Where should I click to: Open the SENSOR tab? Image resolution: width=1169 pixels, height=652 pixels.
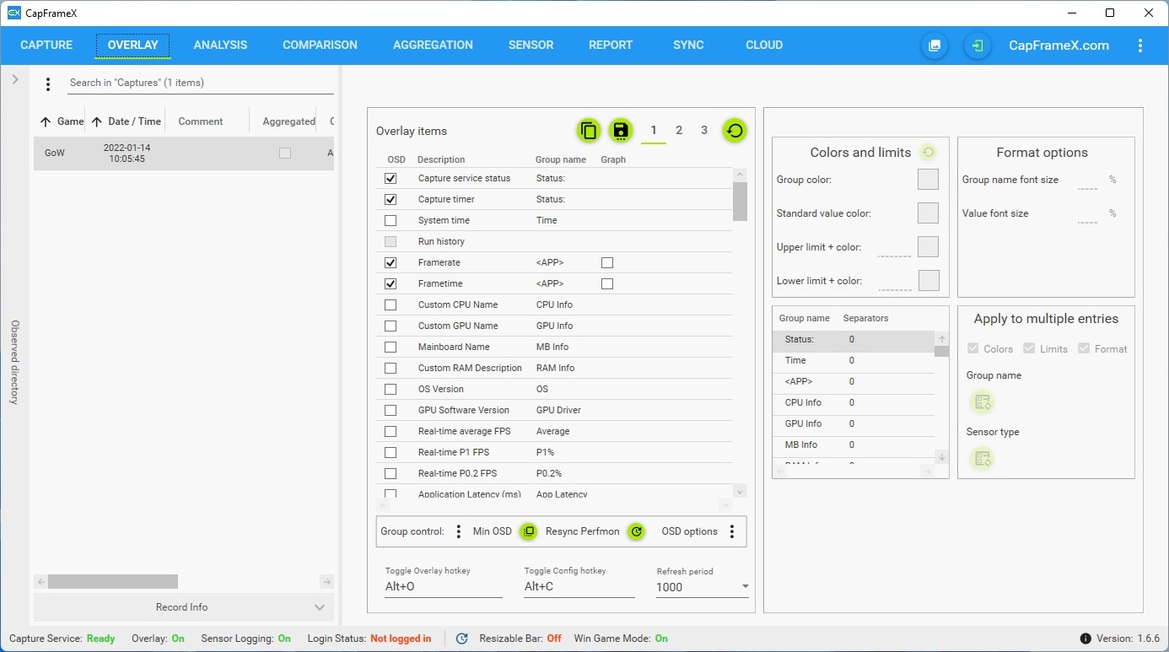click(531, 45)
